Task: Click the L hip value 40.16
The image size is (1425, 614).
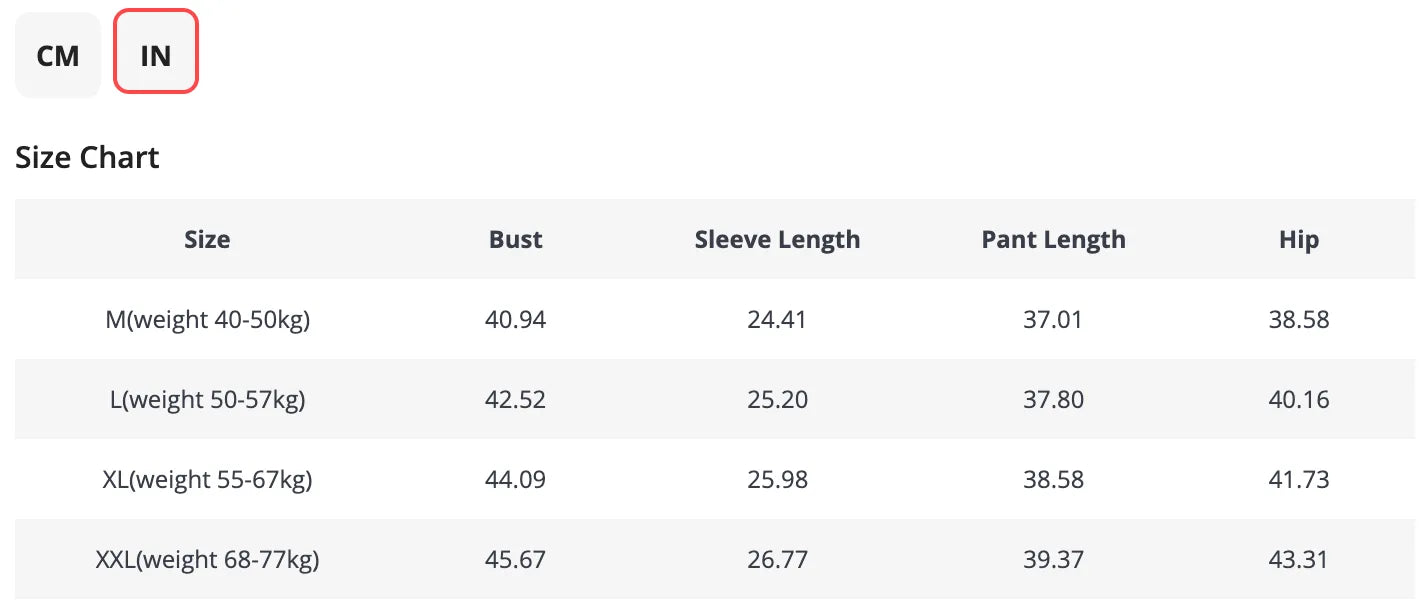Action: pos(1298,400)
